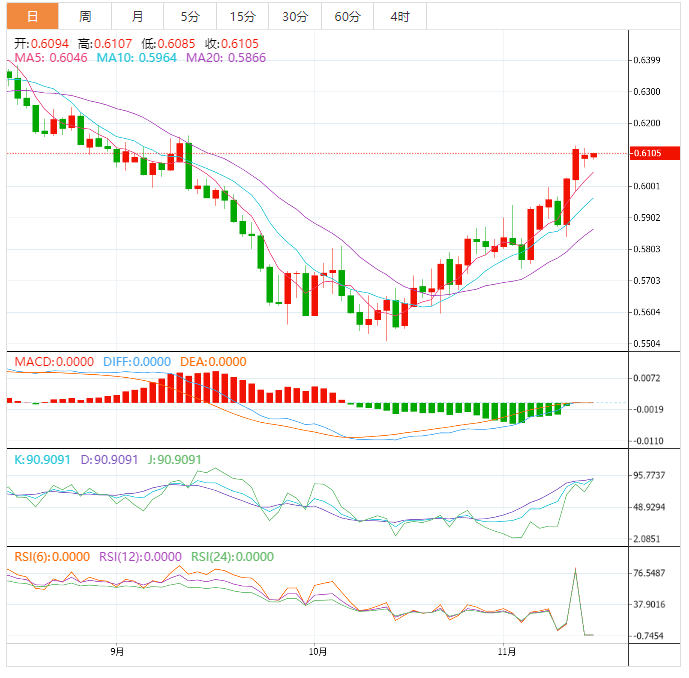Switch to the 周 weekly tab

coord(85,16)
